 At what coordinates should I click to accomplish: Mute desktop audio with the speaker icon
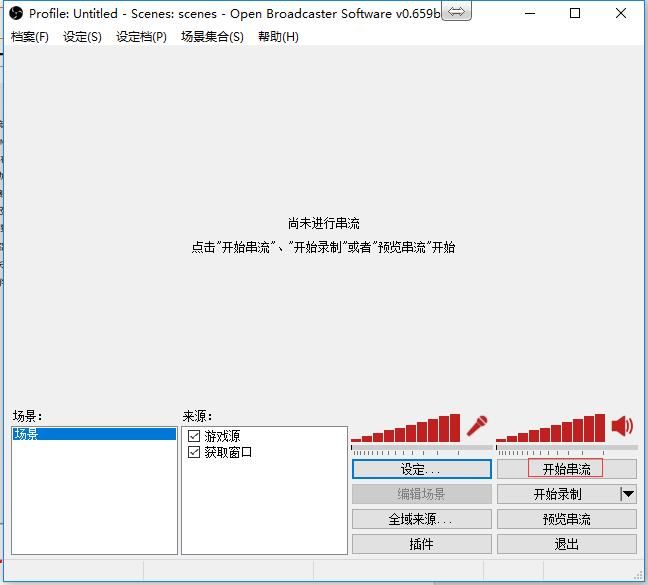click(x=622, y=426)
